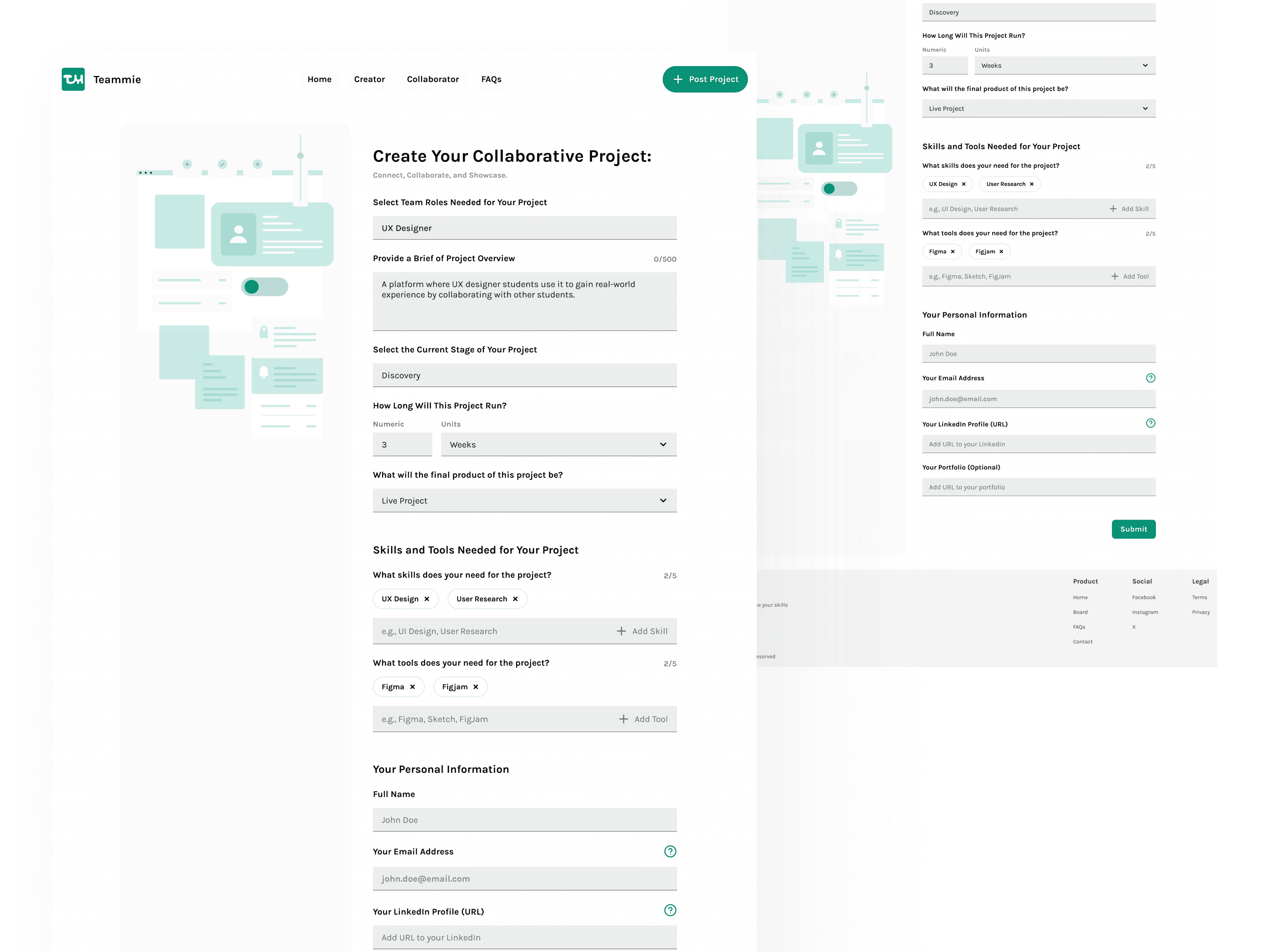Open the footer Facebook link

1144,597
